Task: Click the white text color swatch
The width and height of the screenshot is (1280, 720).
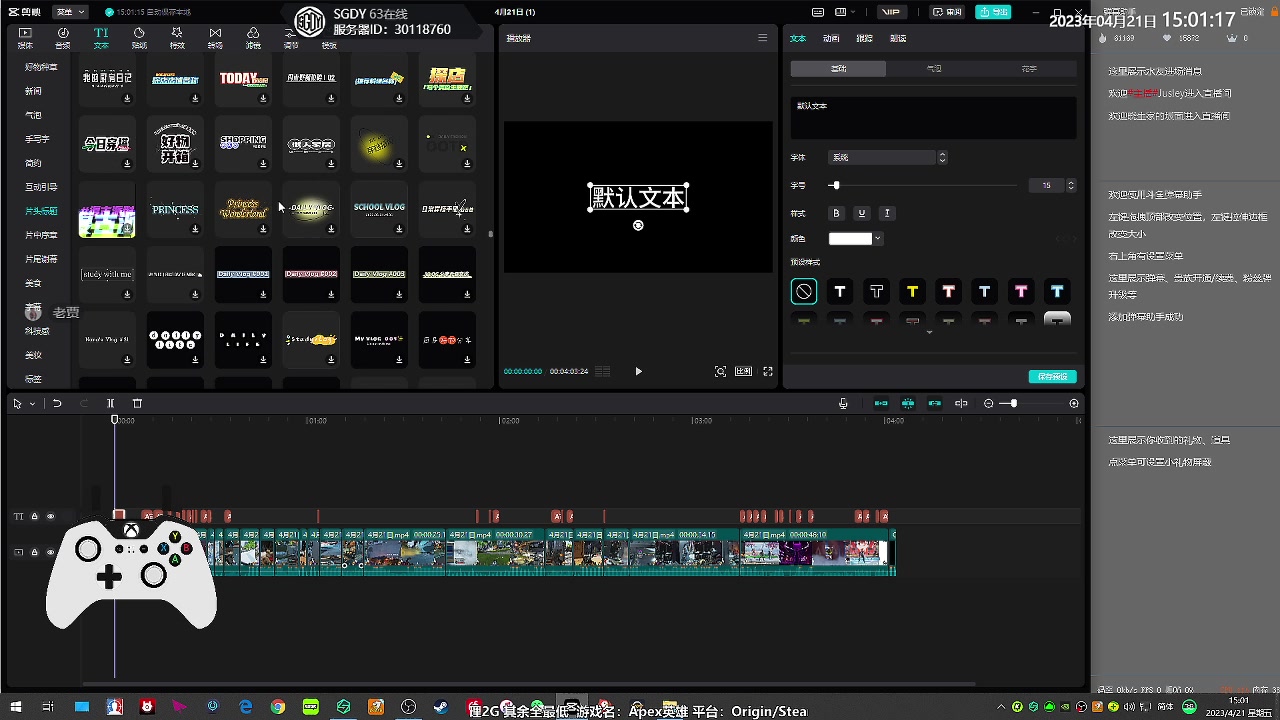Action: point(850,238)
